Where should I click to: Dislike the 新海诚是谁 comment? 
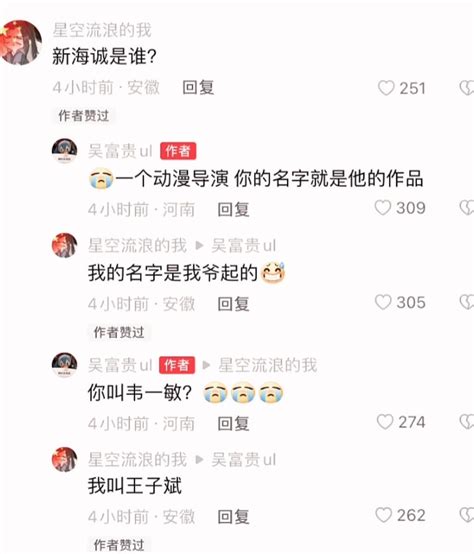[x=467, y=88]
